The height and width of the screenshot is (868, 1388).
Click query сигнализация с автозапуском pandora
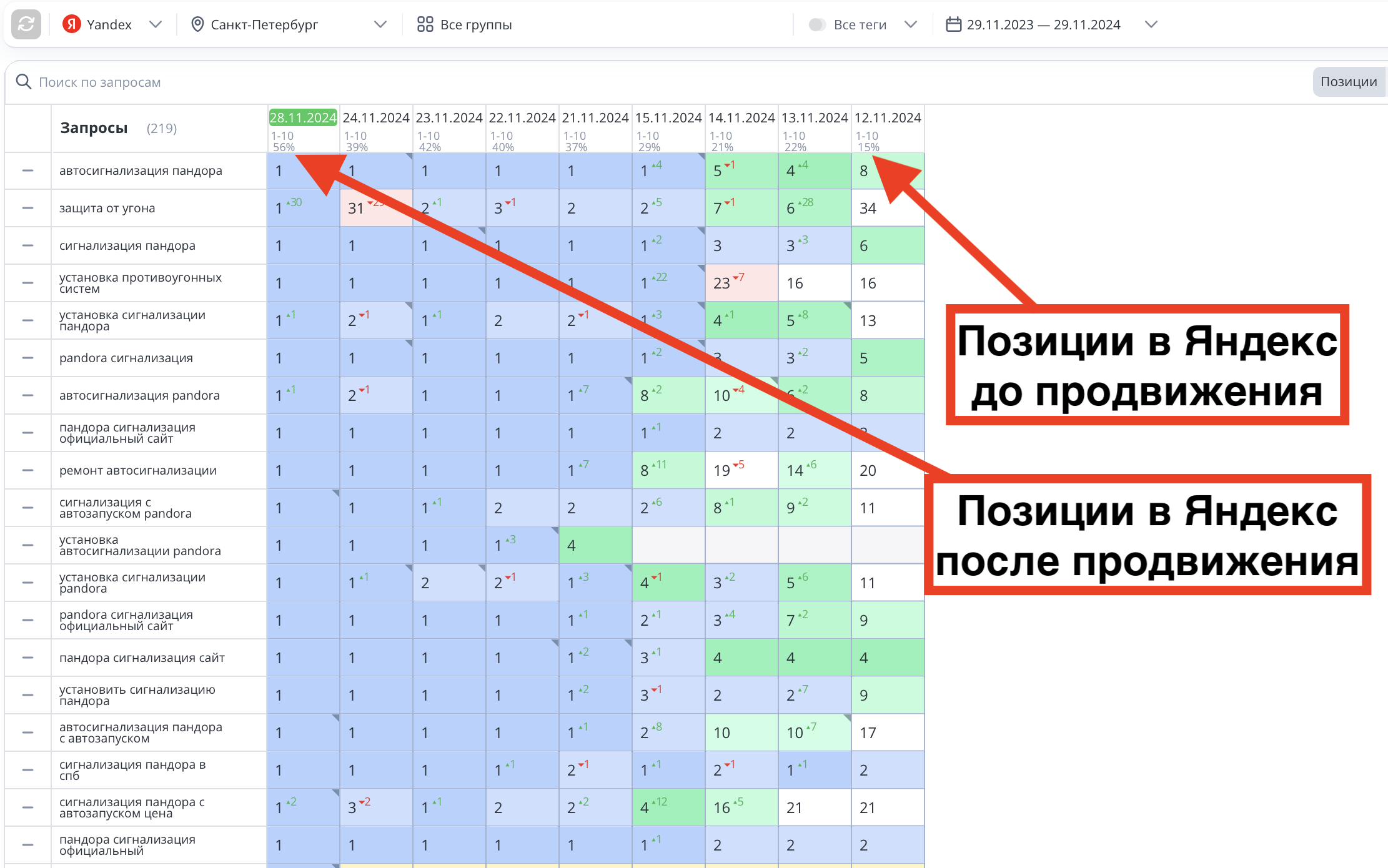pyautogui.click(x=125, y=508)
